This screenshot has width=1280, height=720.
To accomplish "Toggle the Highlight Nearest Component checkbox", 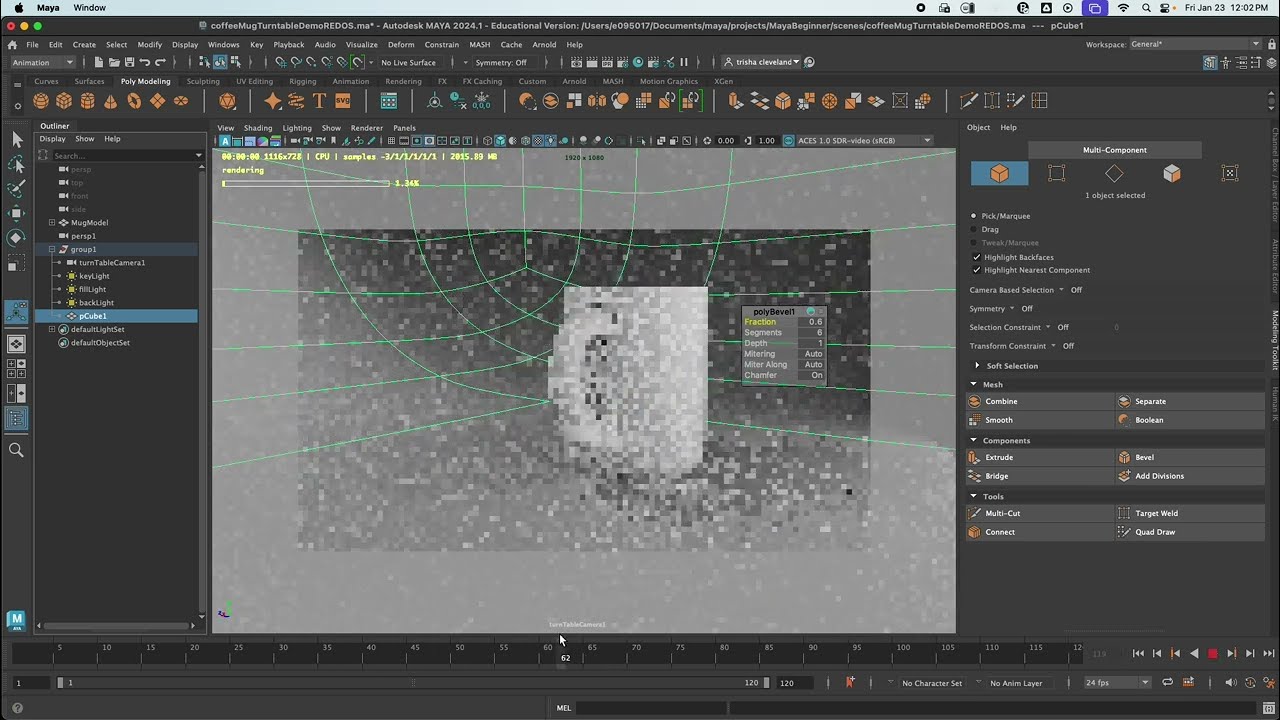I will [977, 270].
